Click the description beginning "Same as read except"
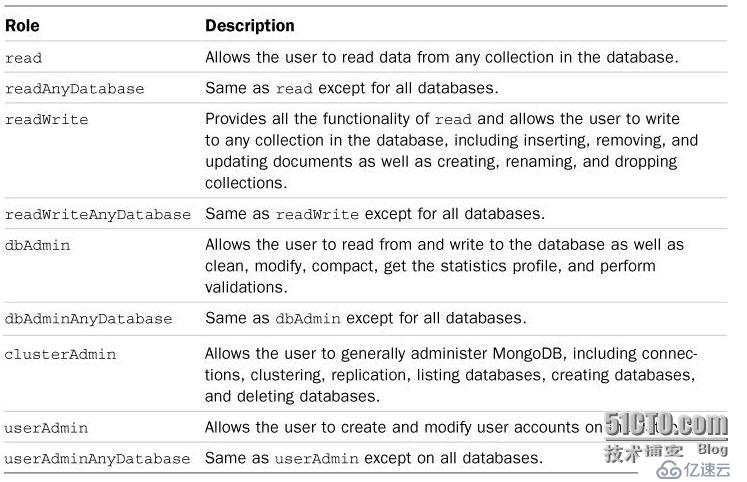Screen dimensions: 747x482 tap(352, 88)
